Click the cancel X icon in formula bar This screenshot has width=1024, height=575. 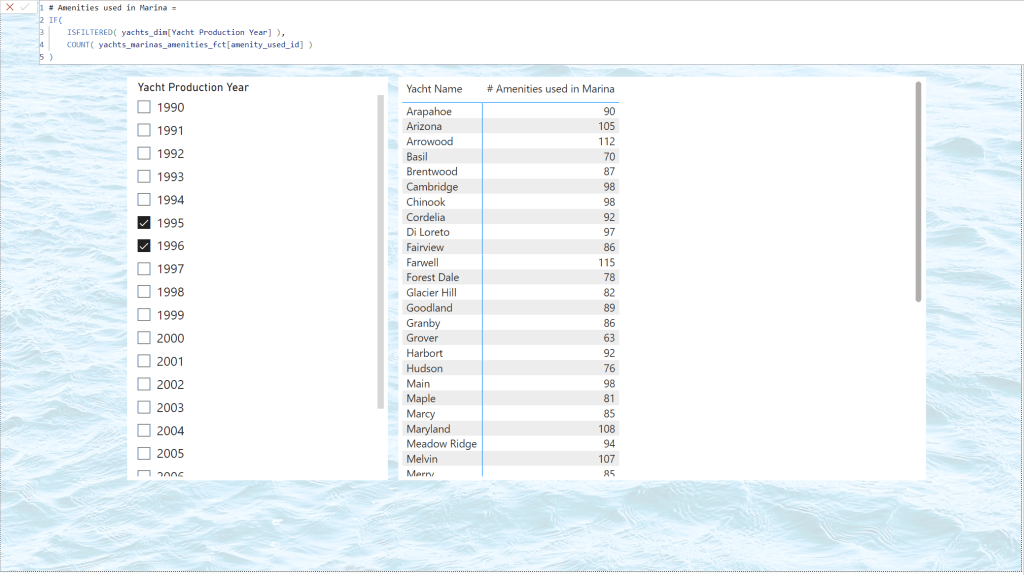pyautogui.click(x=10, y=7)
